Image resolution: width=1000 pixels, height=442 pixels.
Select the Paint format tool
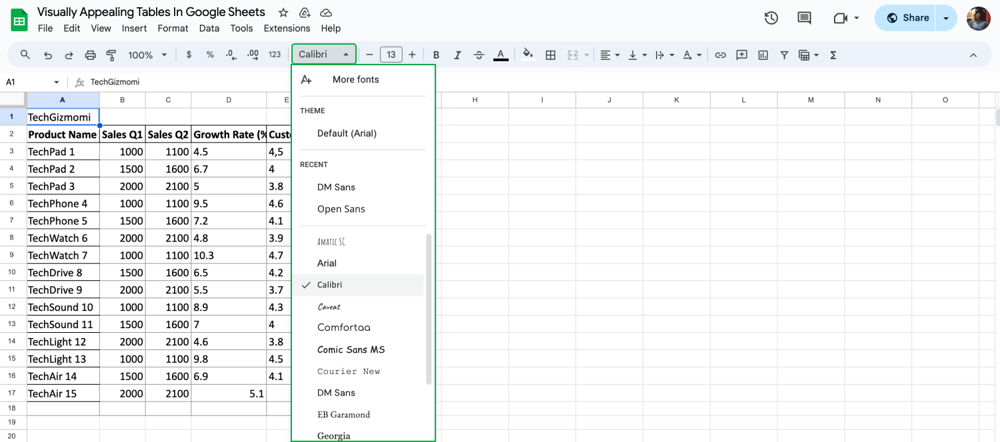[x=111, y=55]
